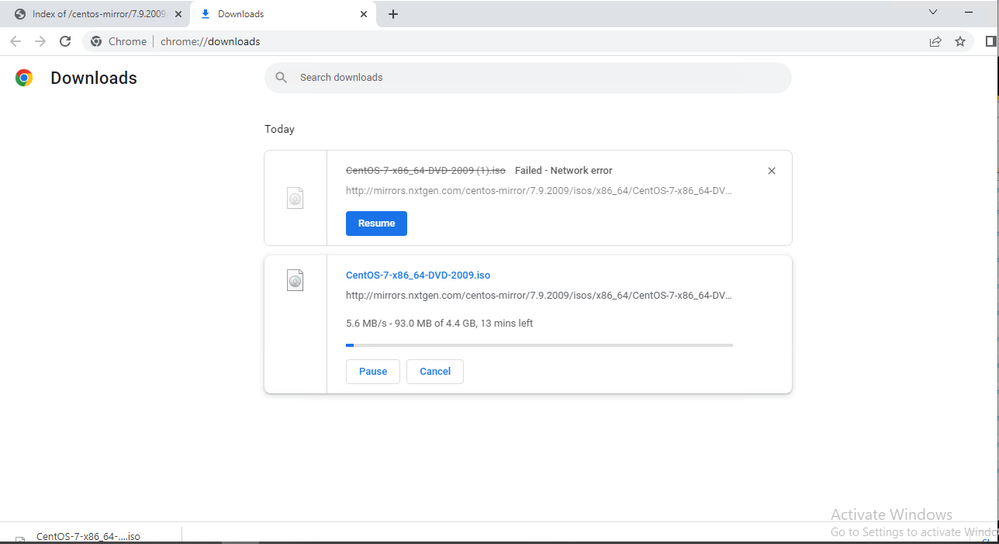
Task: Switch to Index of /centos-mirror tab
Action: point(95,14)
